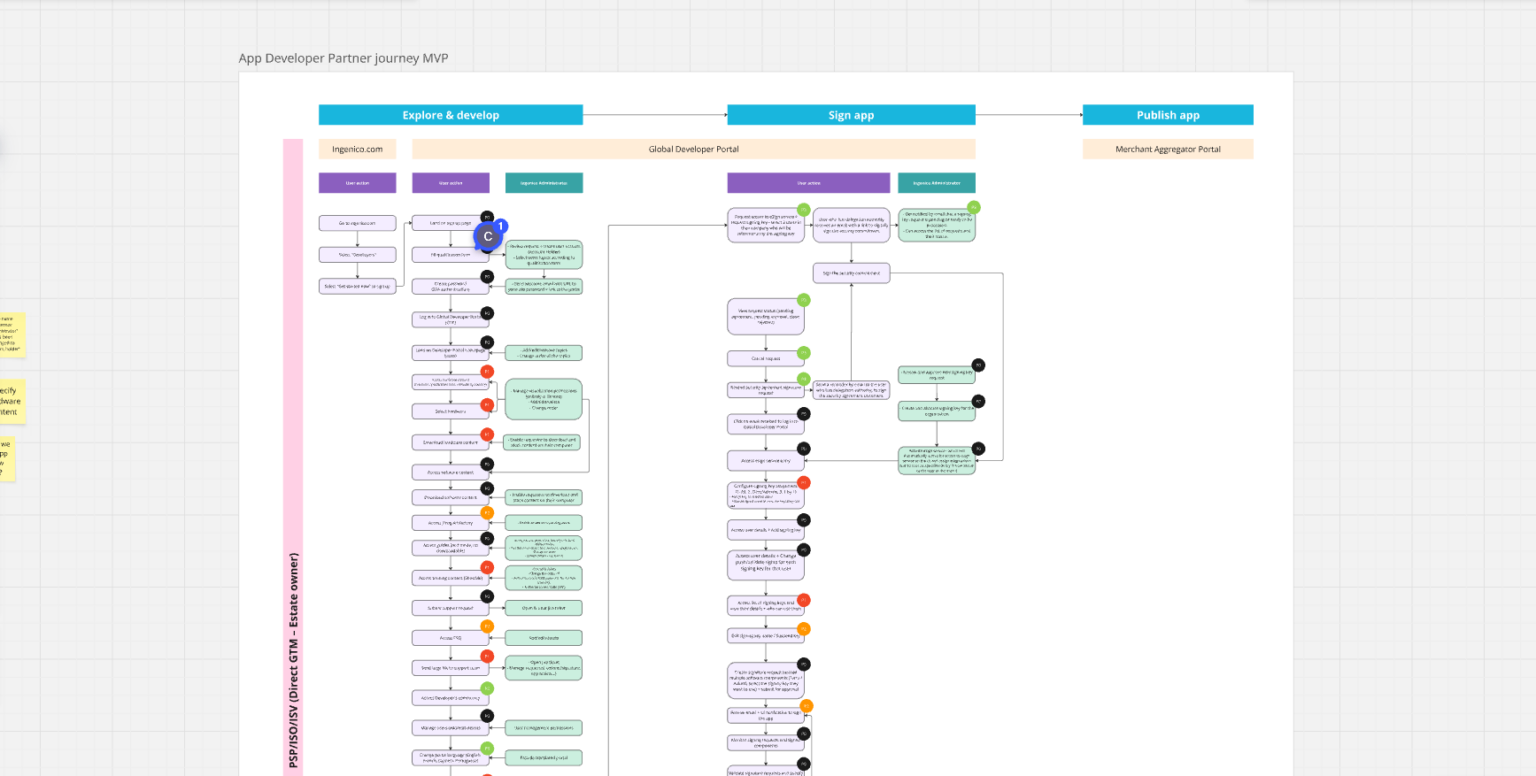This screenshot has height=776, width=1536.
Task: Click the black badge above Land on signup page
Action: click(x=487, y=218)
